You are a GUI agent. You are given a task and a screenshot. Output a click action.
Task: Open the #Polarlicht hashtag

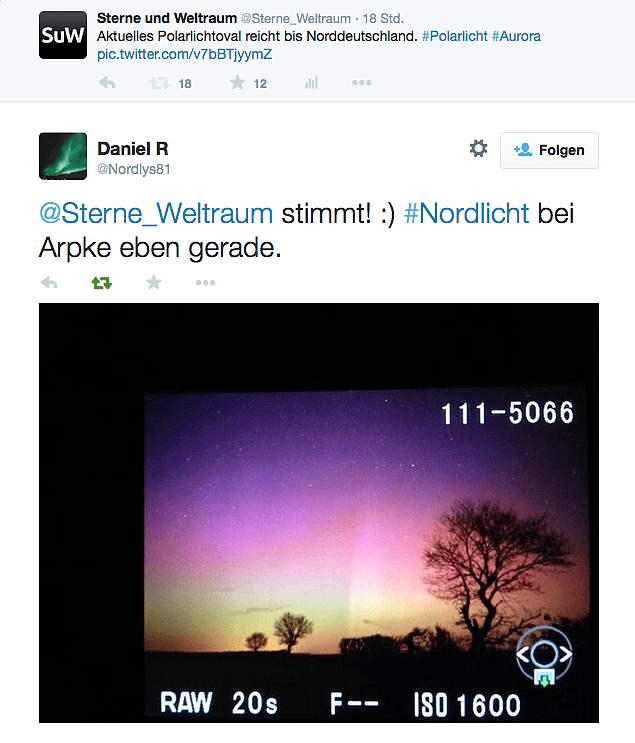click(454, 36)
